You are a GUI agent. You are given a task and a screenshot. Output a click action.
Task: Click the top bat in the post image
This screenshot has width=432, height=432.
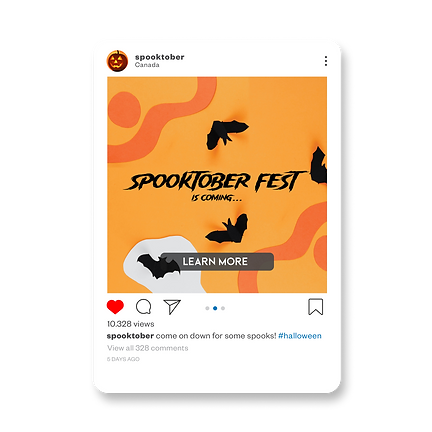[x=227, y=134]
